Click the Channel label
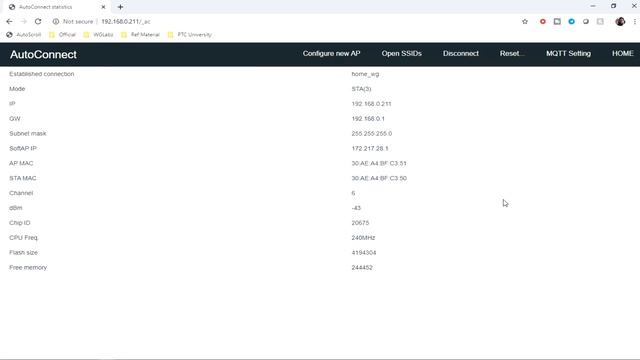Viewport: 640px width, 360px height. click(x=21, y=193)
